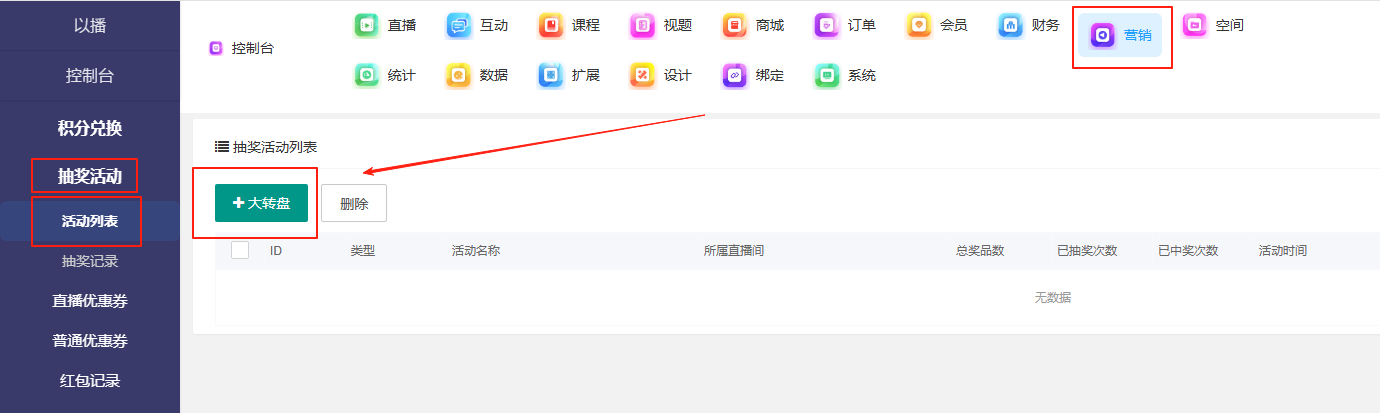Toggle the select-all checkbox in table header
Image resolution: width=1380 pixels, height=413 pixels.
point(240,250)
